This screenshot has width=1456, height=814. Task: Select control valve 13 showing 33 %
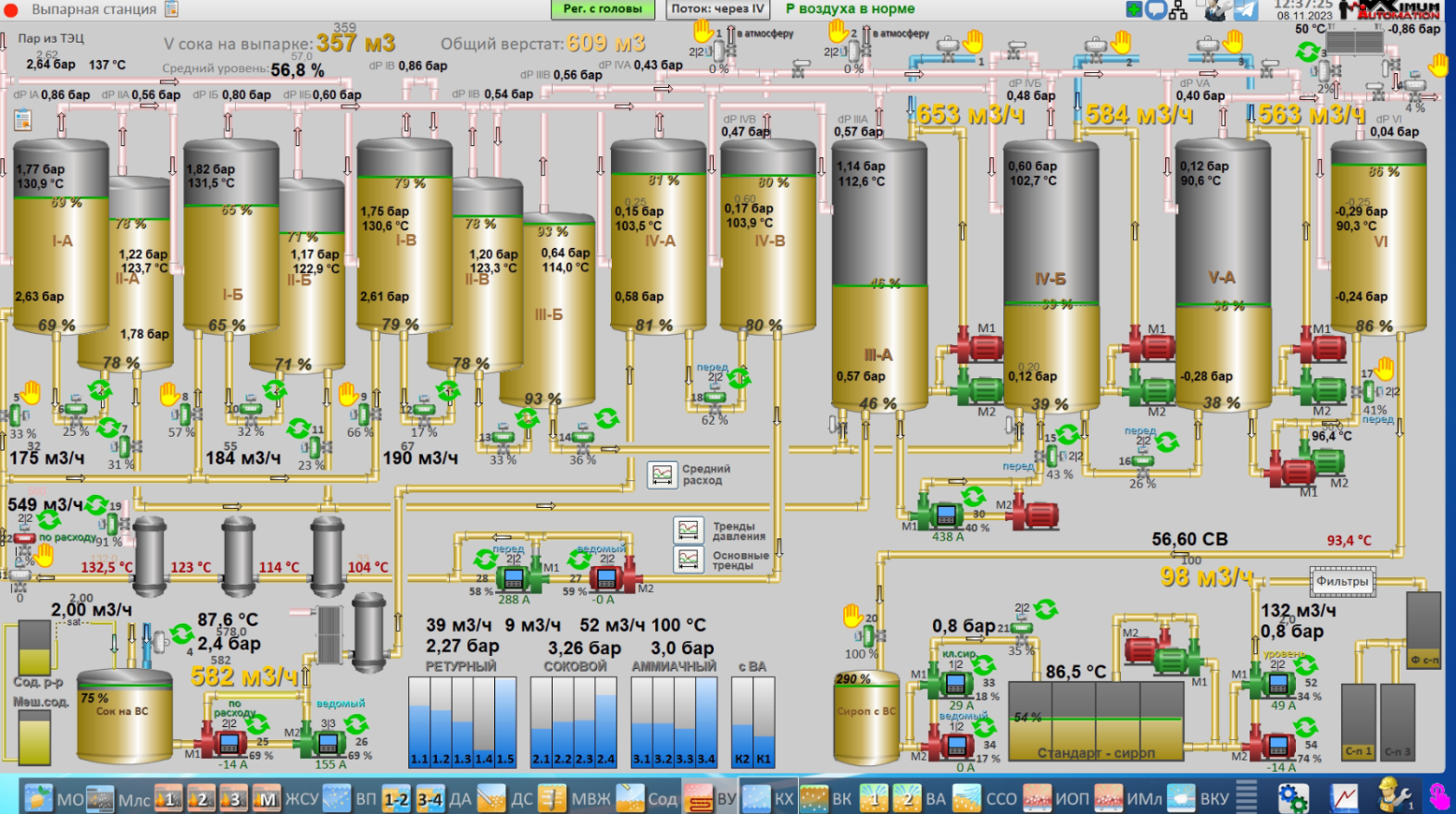point(503,436)
